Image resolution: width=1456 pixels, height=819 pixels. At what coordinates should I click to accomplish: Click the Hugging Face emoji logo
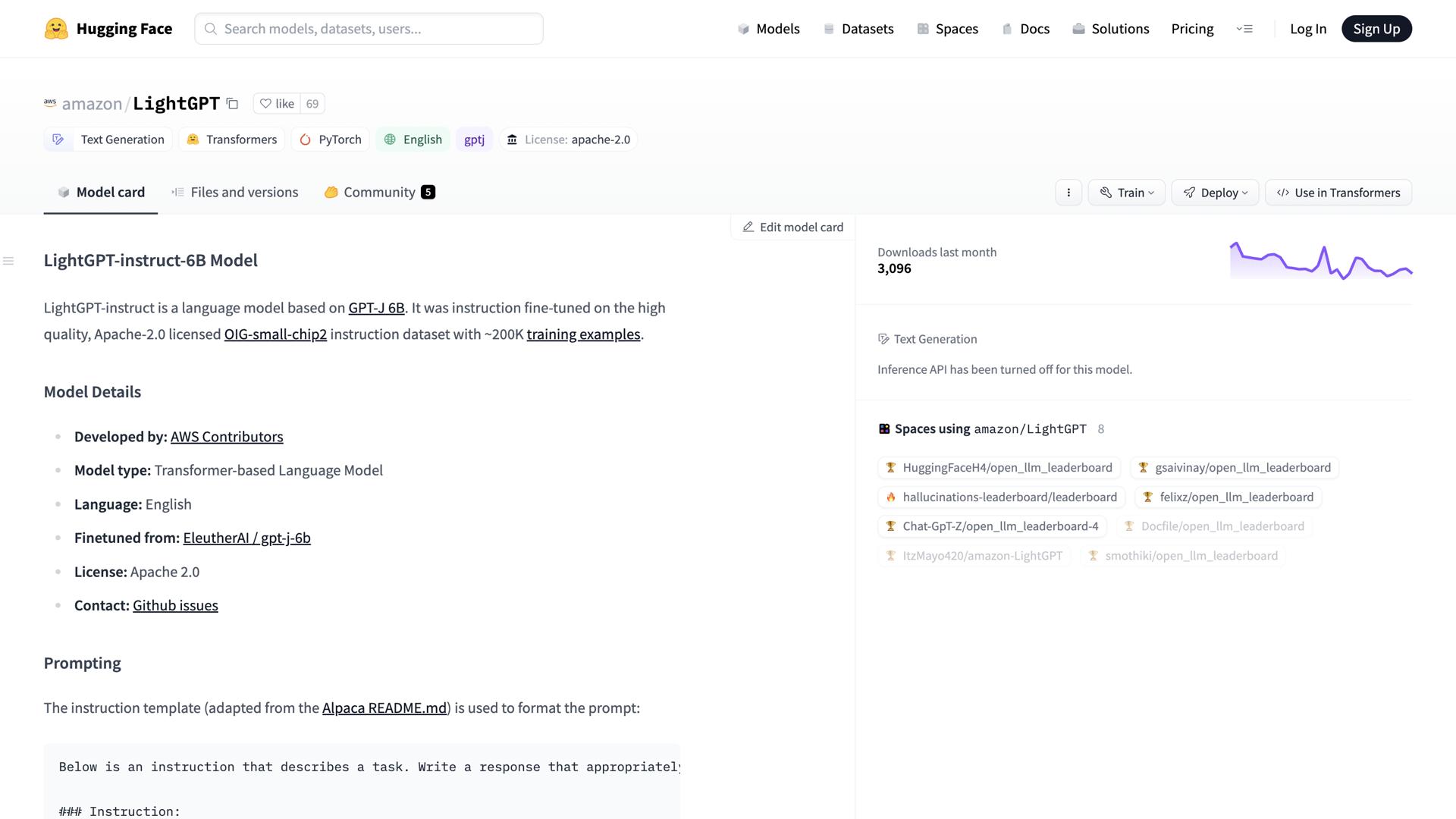56,29
